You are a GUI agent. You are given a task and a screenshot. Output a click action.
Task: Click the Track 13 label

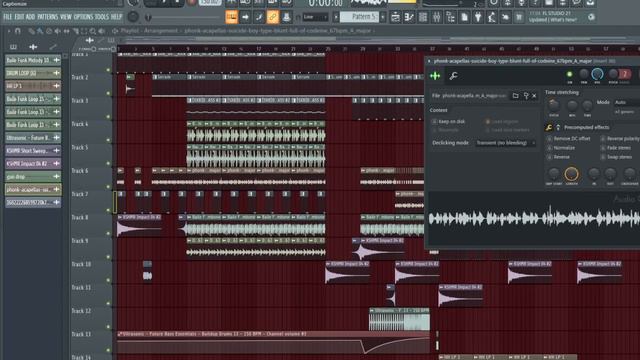81,334
